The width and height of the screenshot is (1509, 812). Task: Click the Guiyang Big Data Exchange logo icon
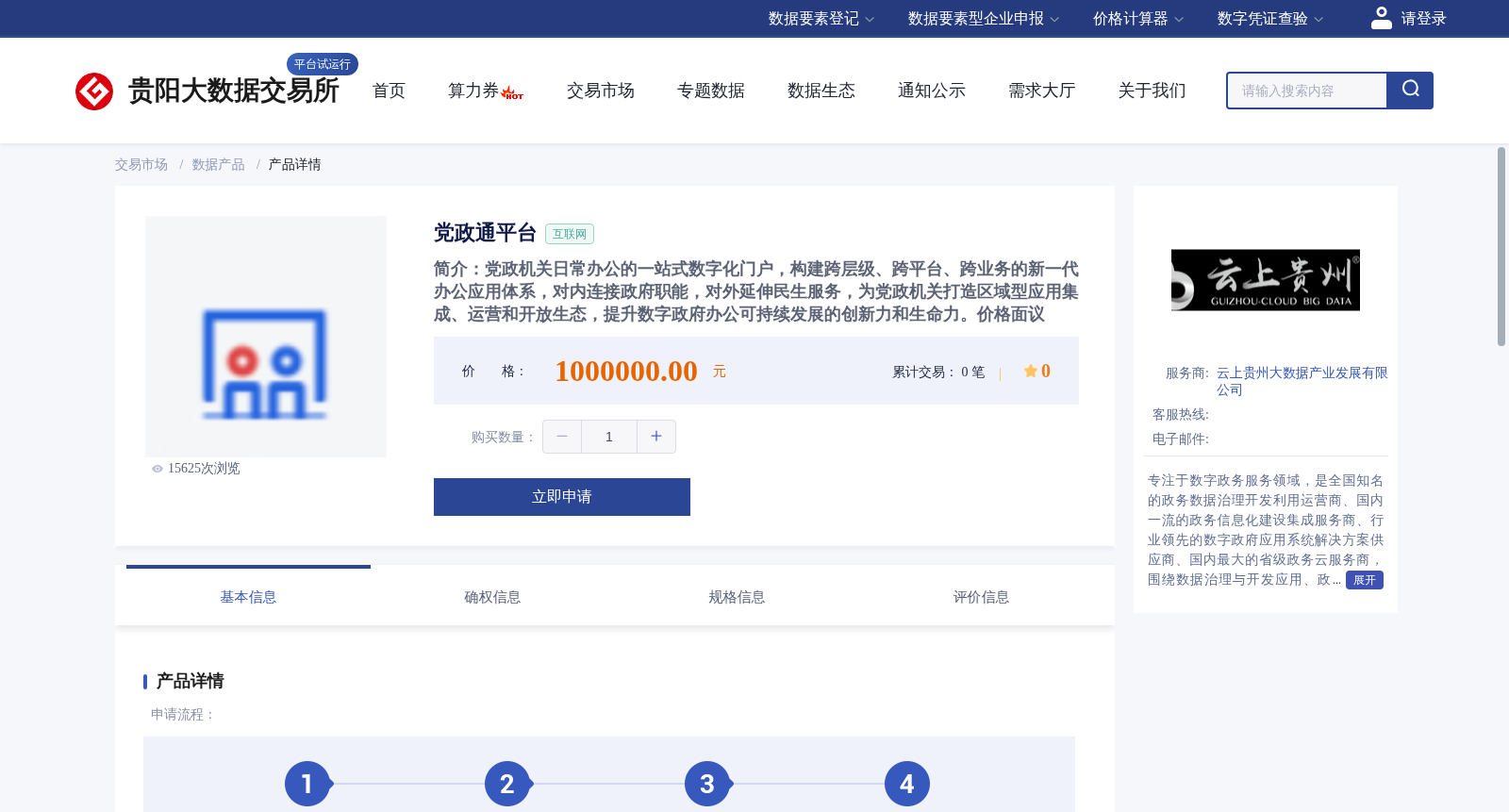[94, 91]
